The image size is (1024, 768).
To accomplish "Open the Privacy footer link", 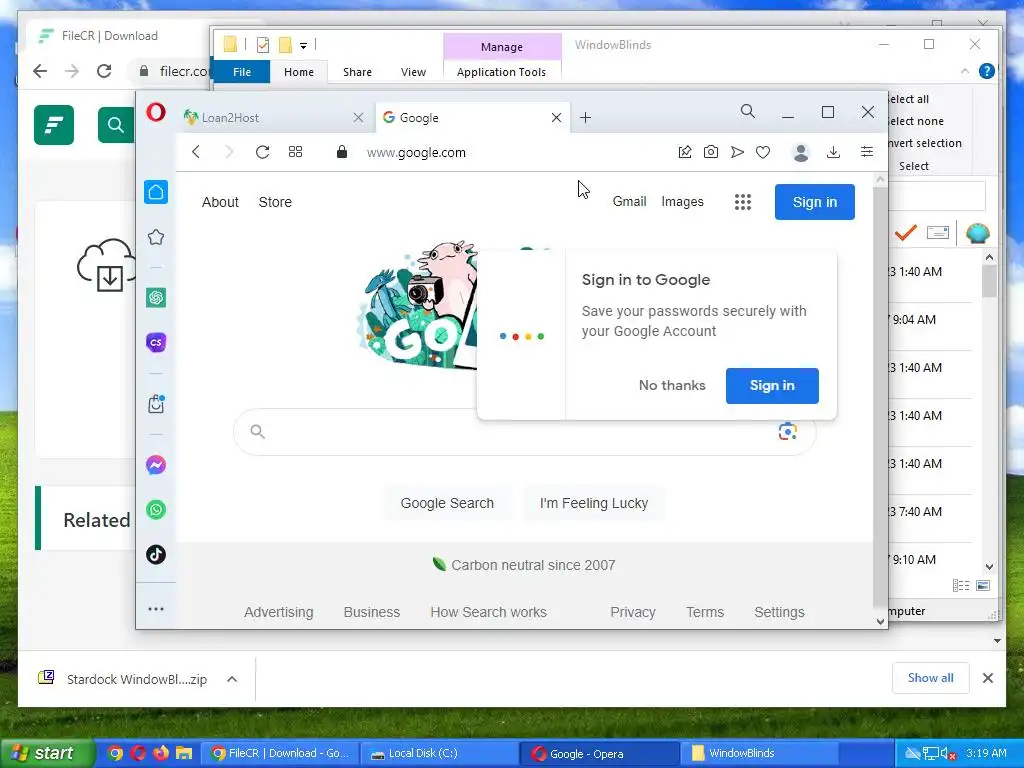I will click(x=633, y=612).
